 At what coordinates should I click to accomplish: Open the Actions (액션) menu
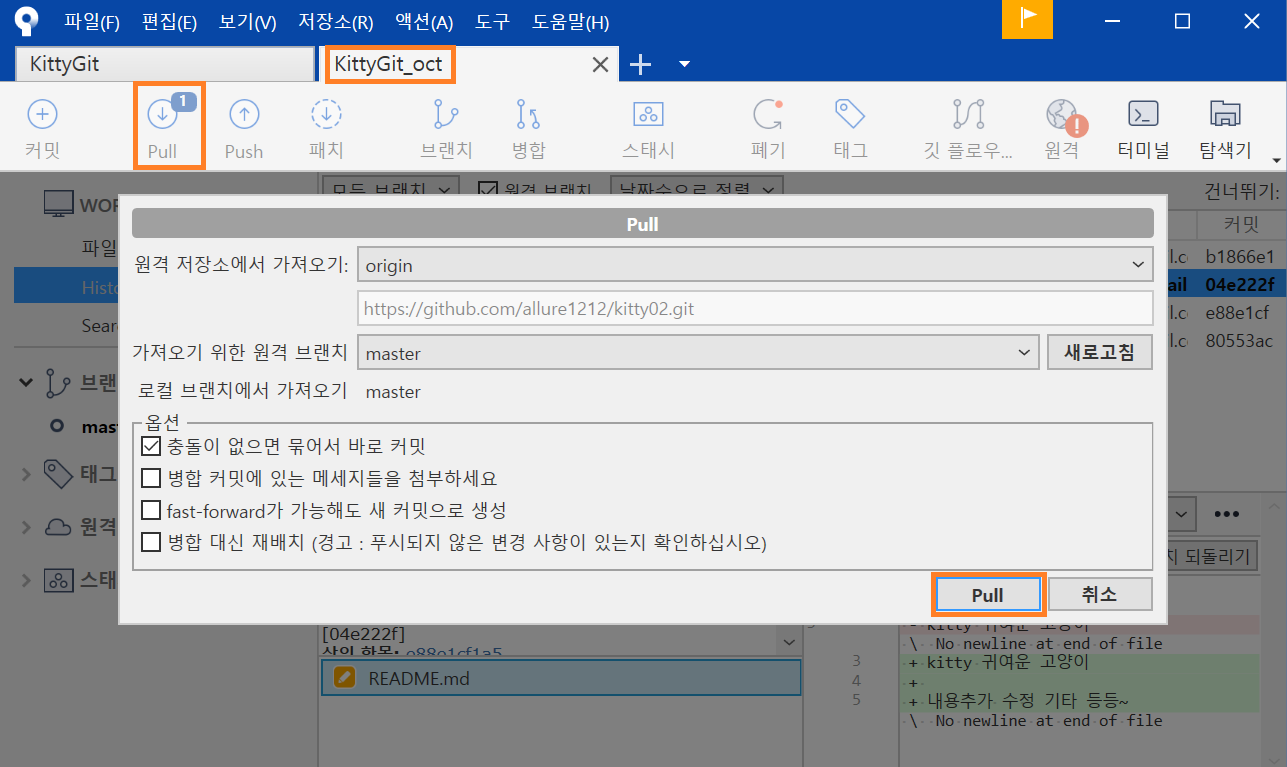[x=424, y=21]
